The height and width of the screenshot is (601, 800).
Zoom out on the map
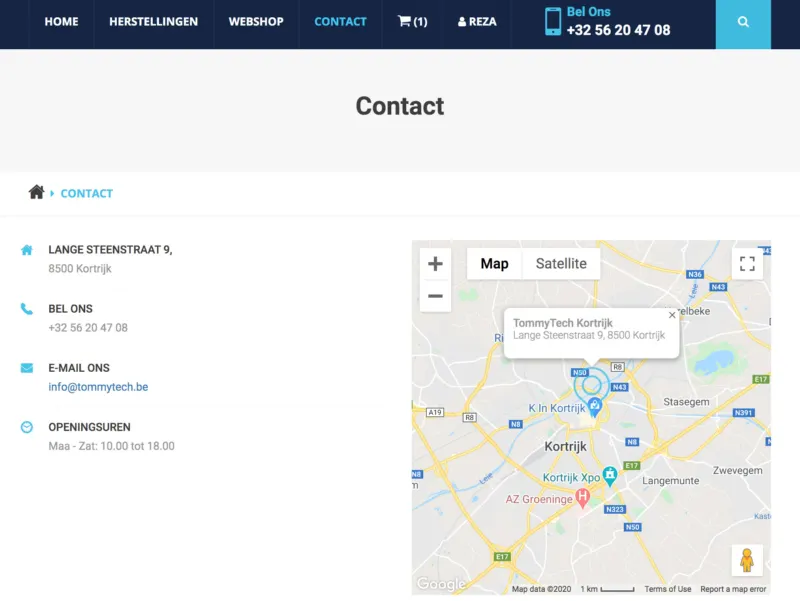[435, 296]
